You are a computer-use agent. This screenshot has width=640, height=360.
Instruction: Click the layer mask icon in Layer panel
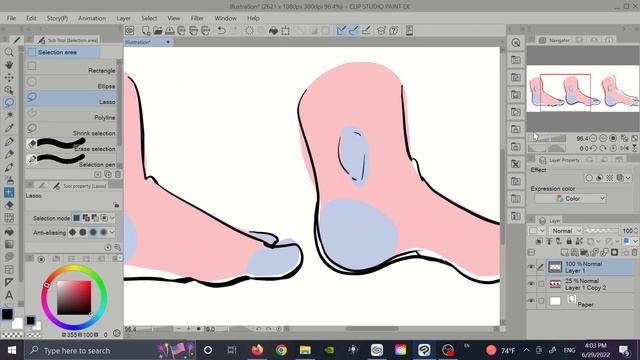[614, 253]
